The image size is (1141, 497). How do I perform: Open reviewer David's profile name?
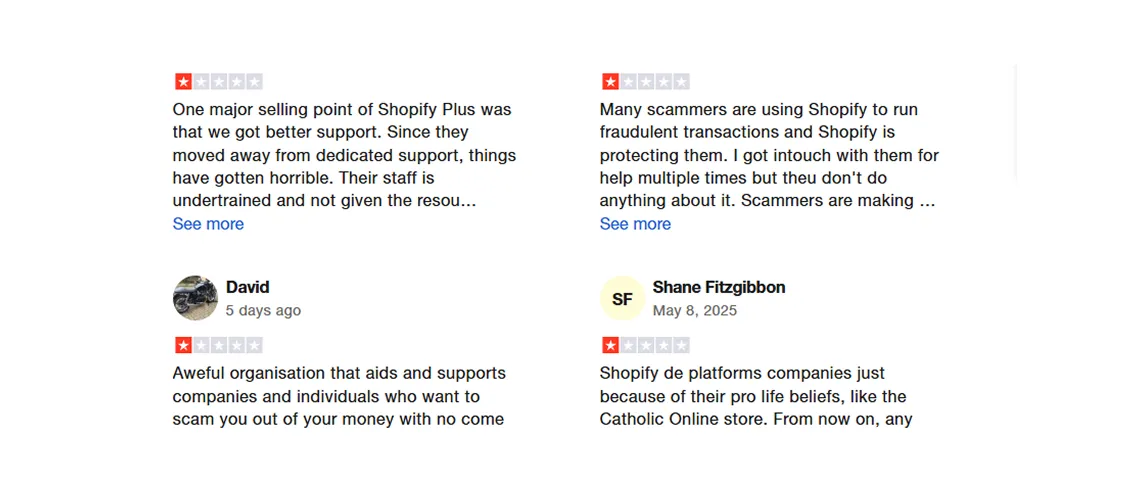point(247,287)
